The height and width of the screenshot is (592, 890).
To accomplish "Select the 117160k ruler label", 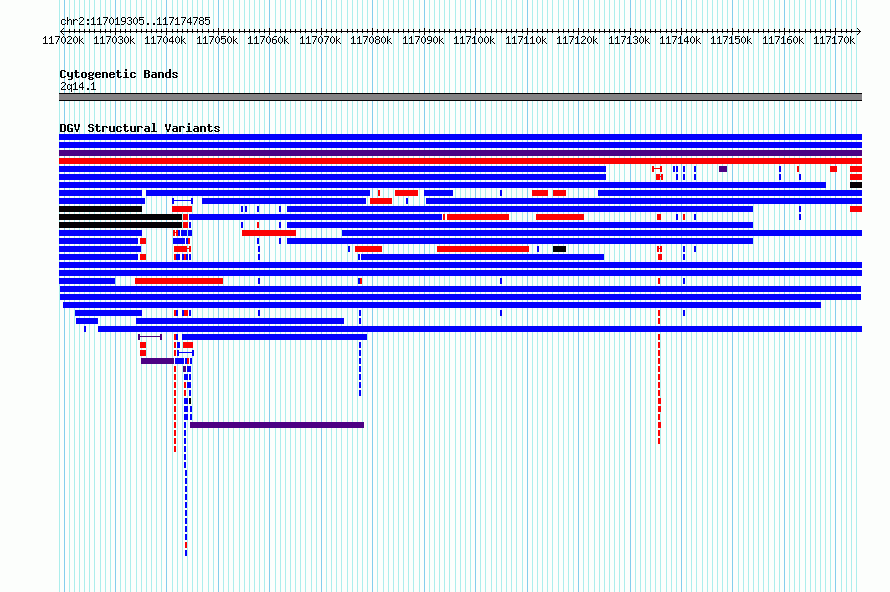I will pos(783,40).
